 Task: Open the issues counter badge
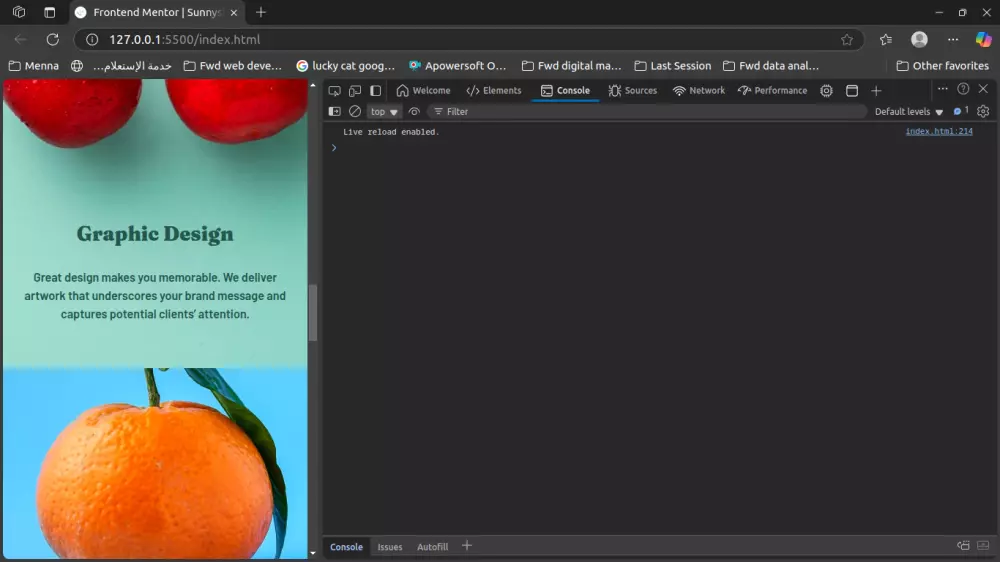coord(960,111)
